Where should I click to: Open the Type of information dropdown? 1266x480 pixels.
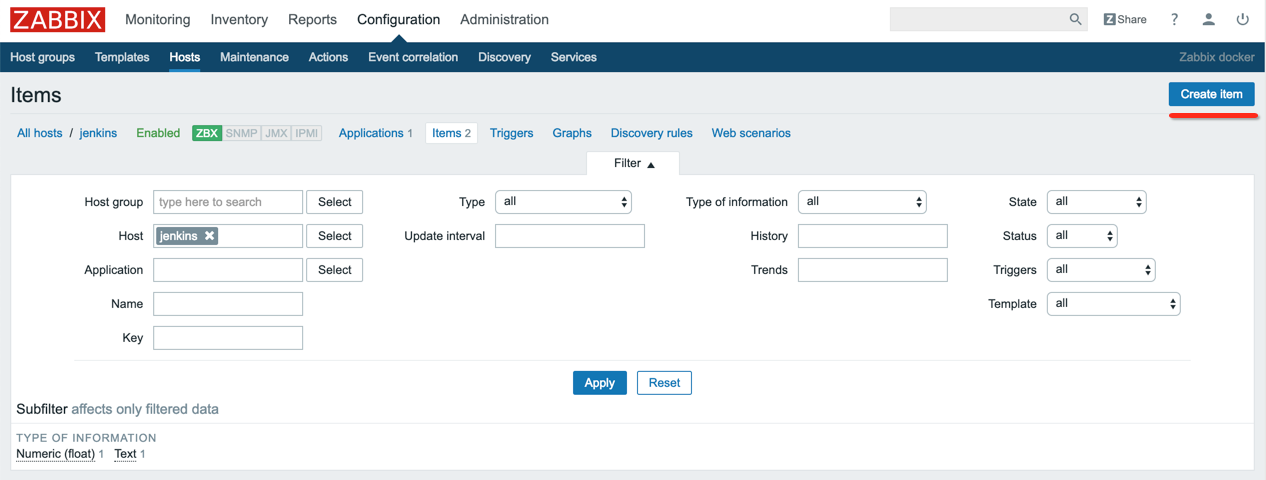[x=861, y=202]
